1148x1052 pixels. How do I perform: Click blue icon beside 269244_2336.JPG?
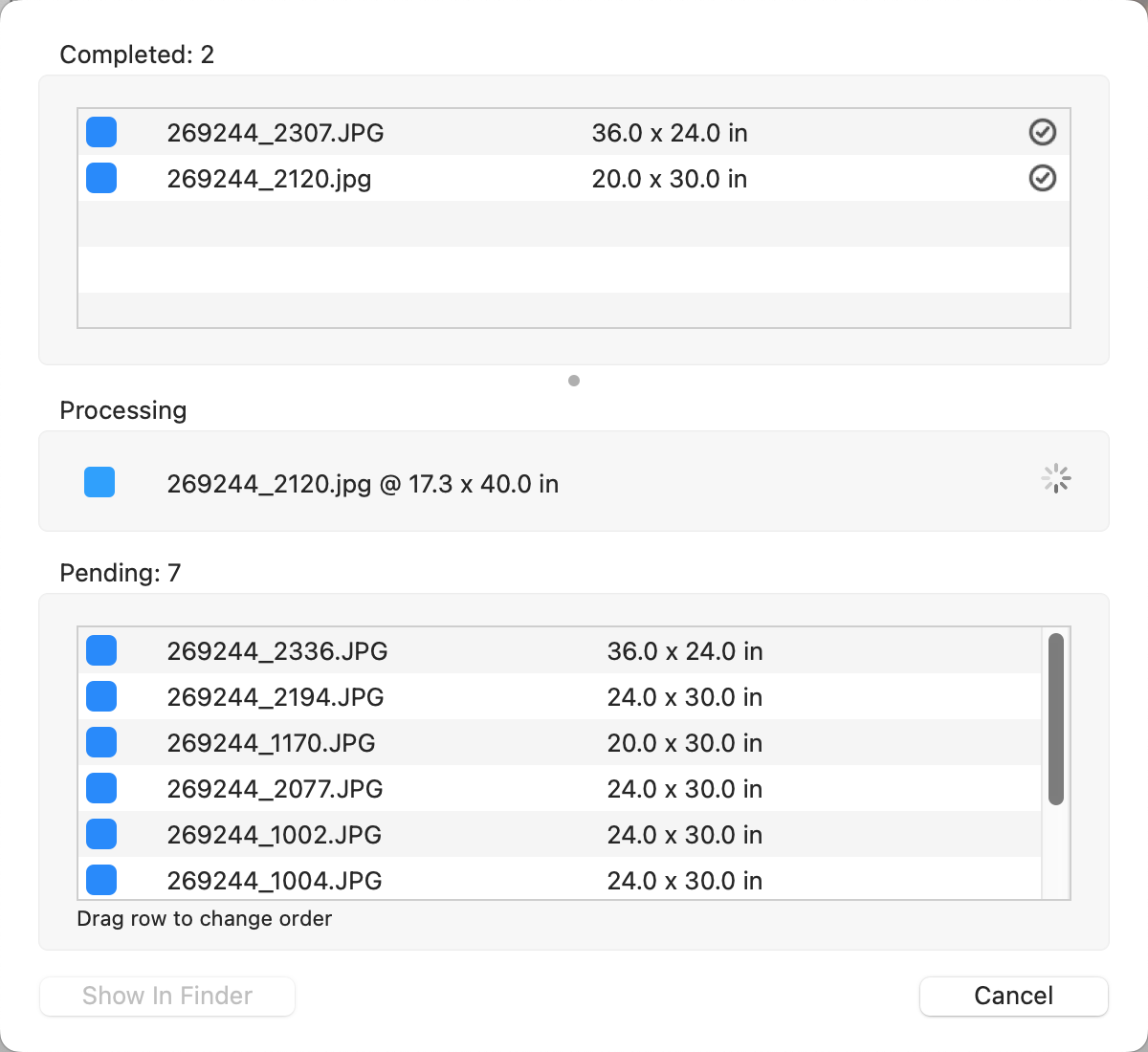coord(101,650)
